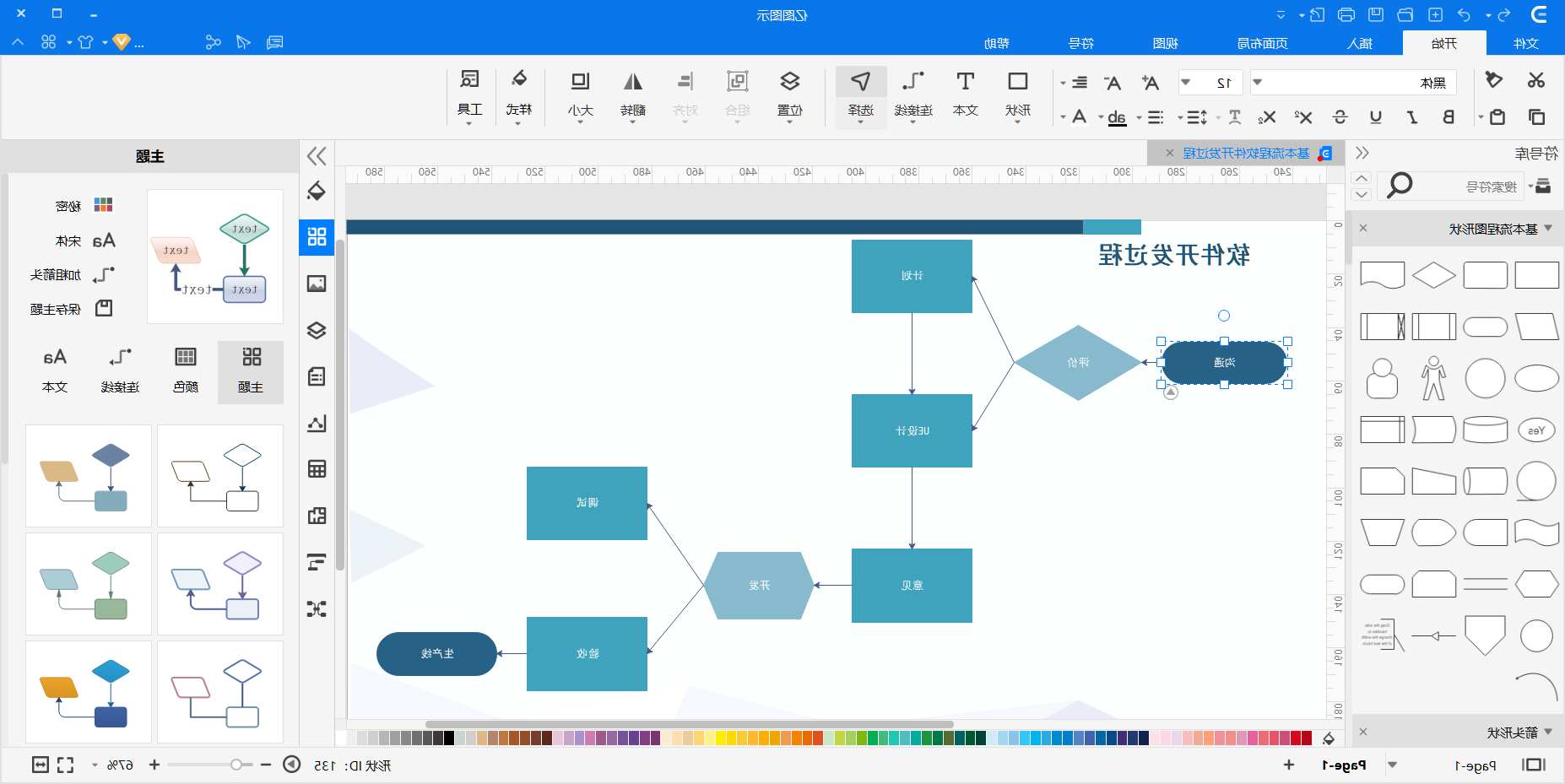
Task: Click the add page plus button
Action: pos(1289,765)
